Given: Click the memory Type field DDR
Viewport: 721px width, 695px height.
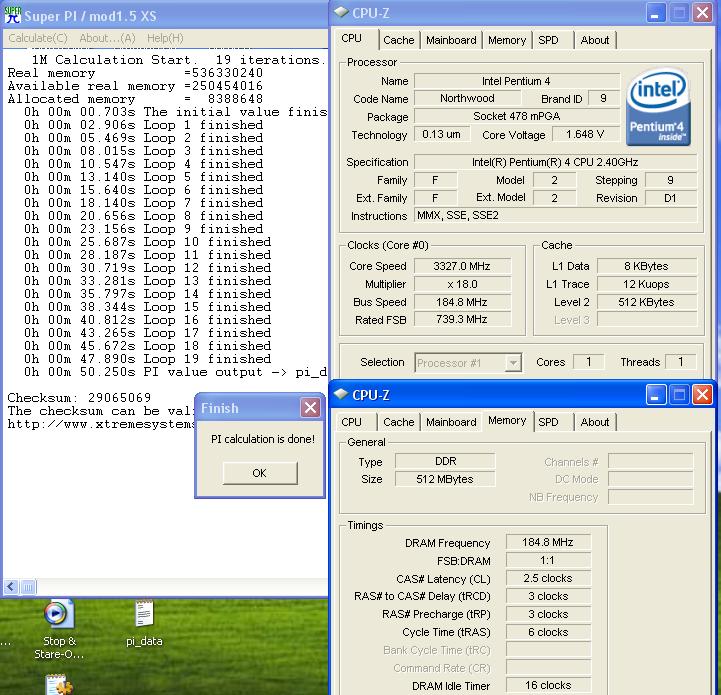Looking at the screenshot, I should click(445, 461).
